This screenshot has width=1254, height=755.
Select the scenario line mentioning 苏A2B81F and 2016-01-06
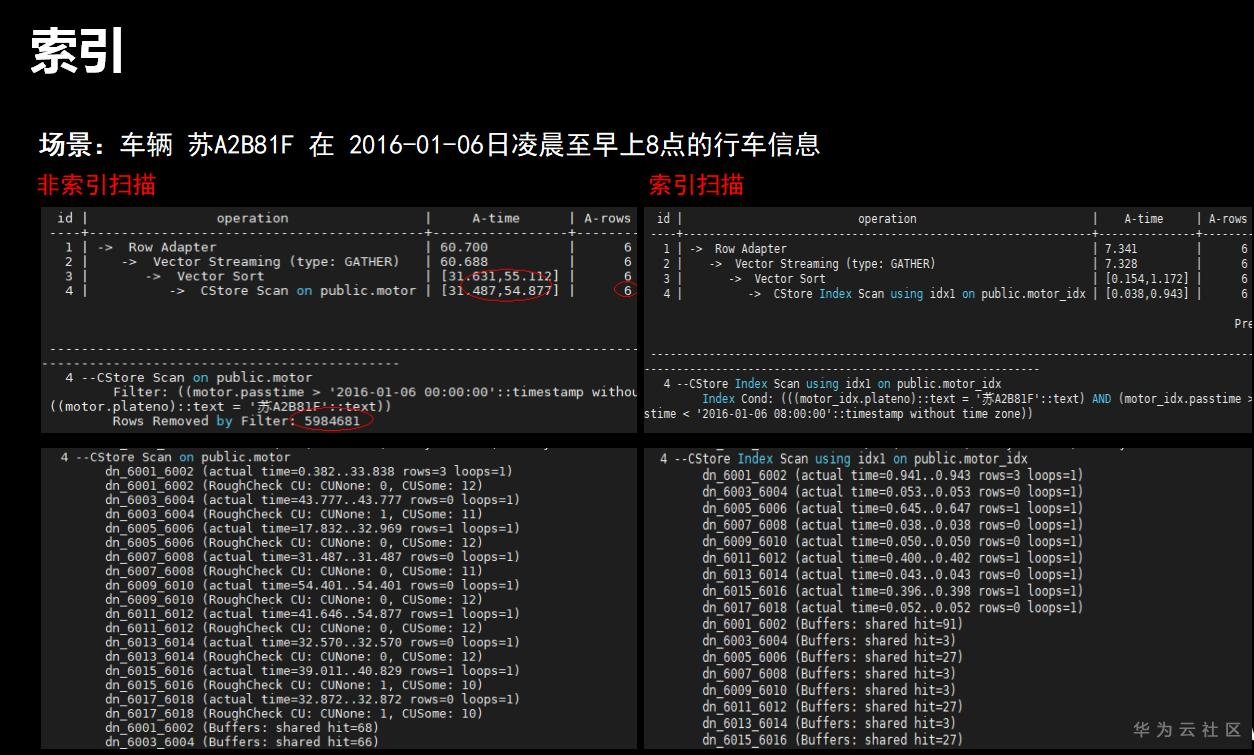pos(429,145)
